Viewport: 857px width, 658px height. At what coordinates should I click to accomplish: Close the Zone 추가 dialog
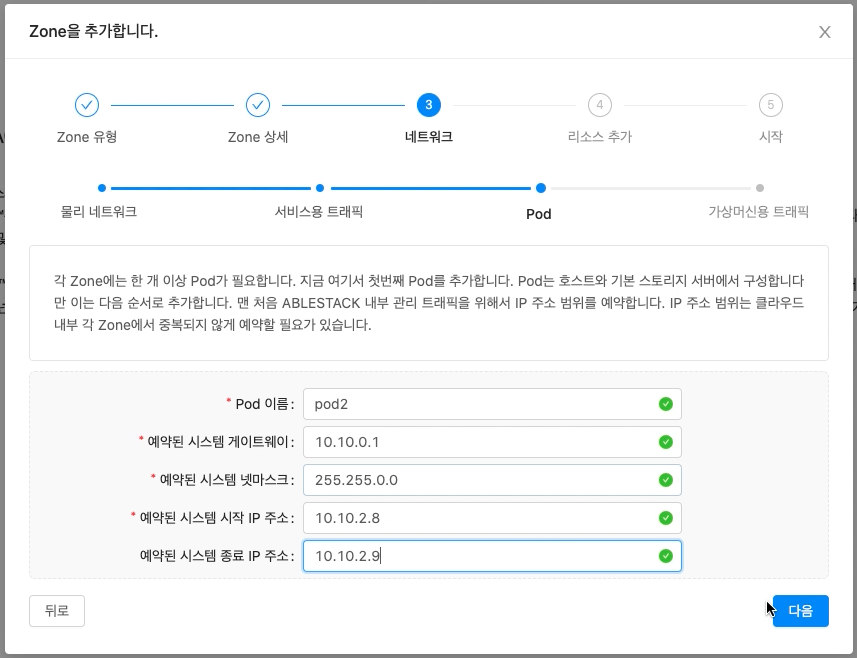pos(824,31)
